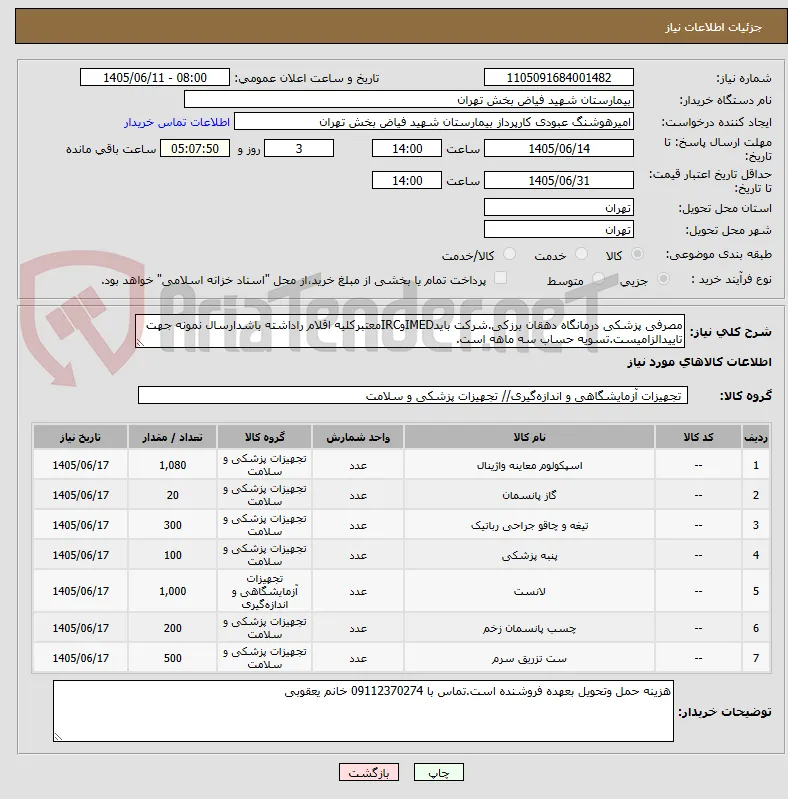Select item چسب پانسمان زخم
Screen dimensions: 788x799
(529, 628)
